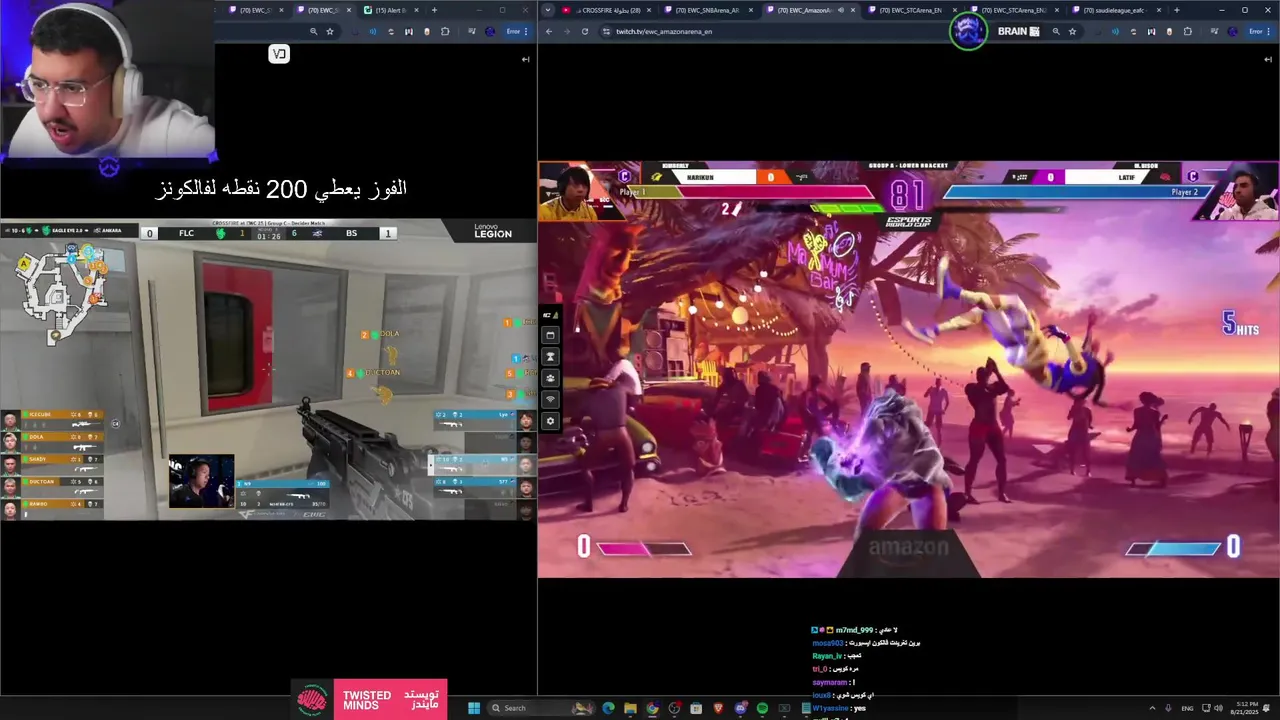This screenshot has width=1280, height=720.
Task: Click the Twisted Minds banner
Action: [x=370, y=699]
